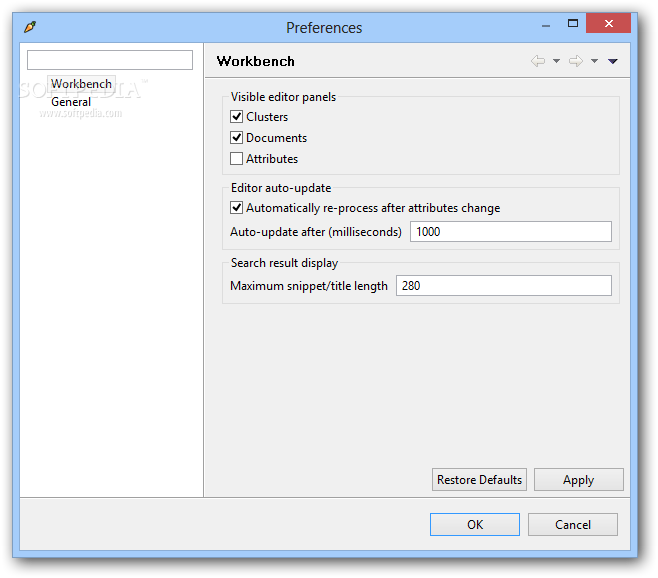Select General in the preferences tree
Viewport: 658px width, 578px height.
71,102
